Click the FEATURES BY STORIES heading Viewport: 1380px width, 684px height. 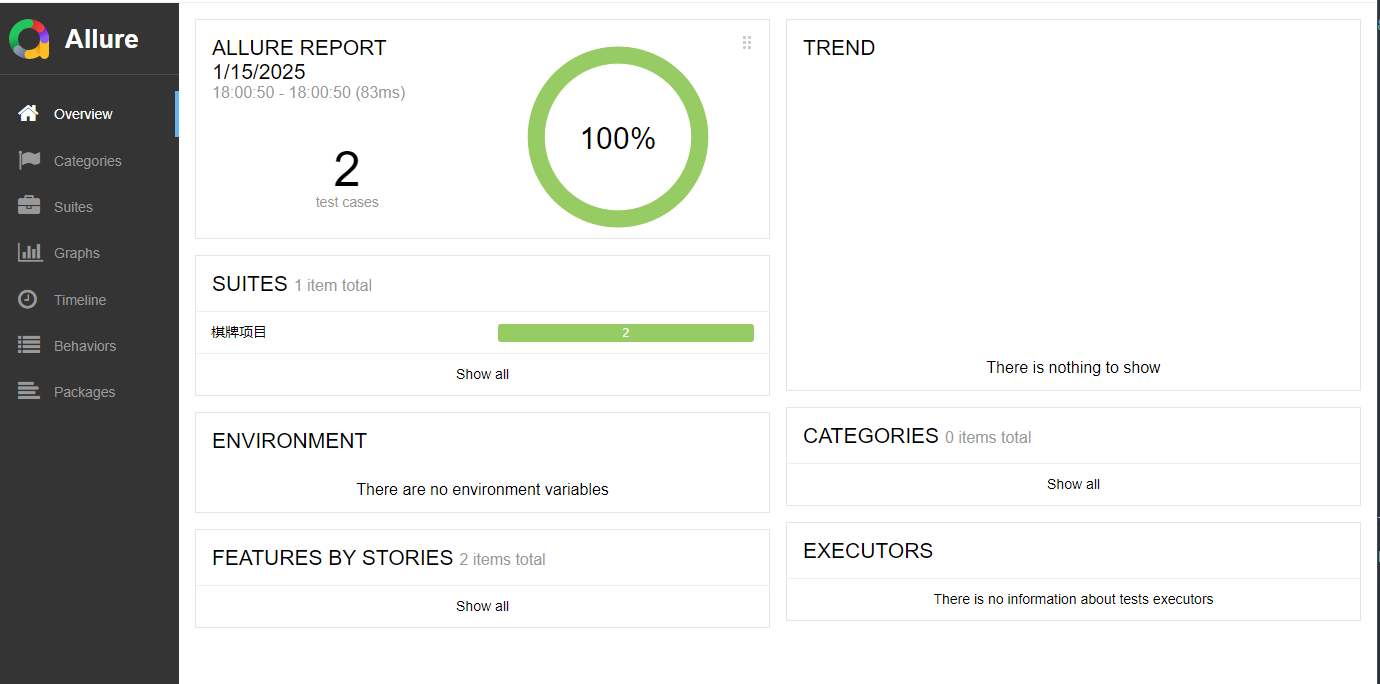pyautogui.click(x=333, y=558)
